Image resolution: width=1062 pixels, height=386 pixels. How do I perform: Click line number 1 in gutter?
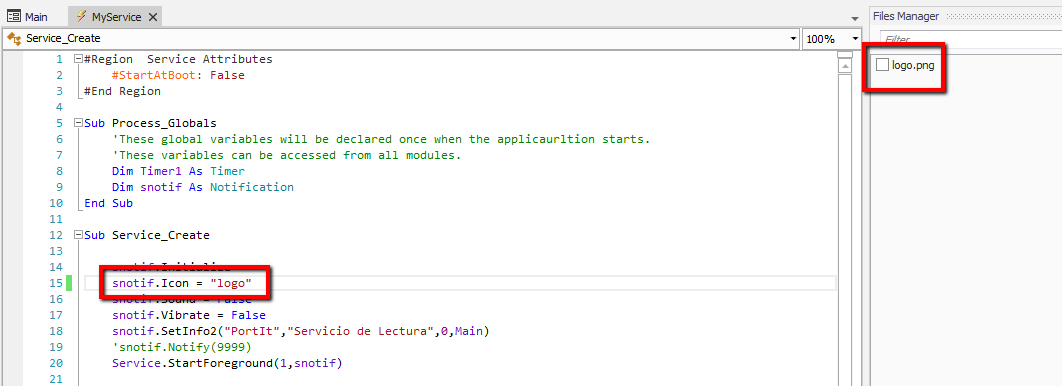[x=59, y=59]
